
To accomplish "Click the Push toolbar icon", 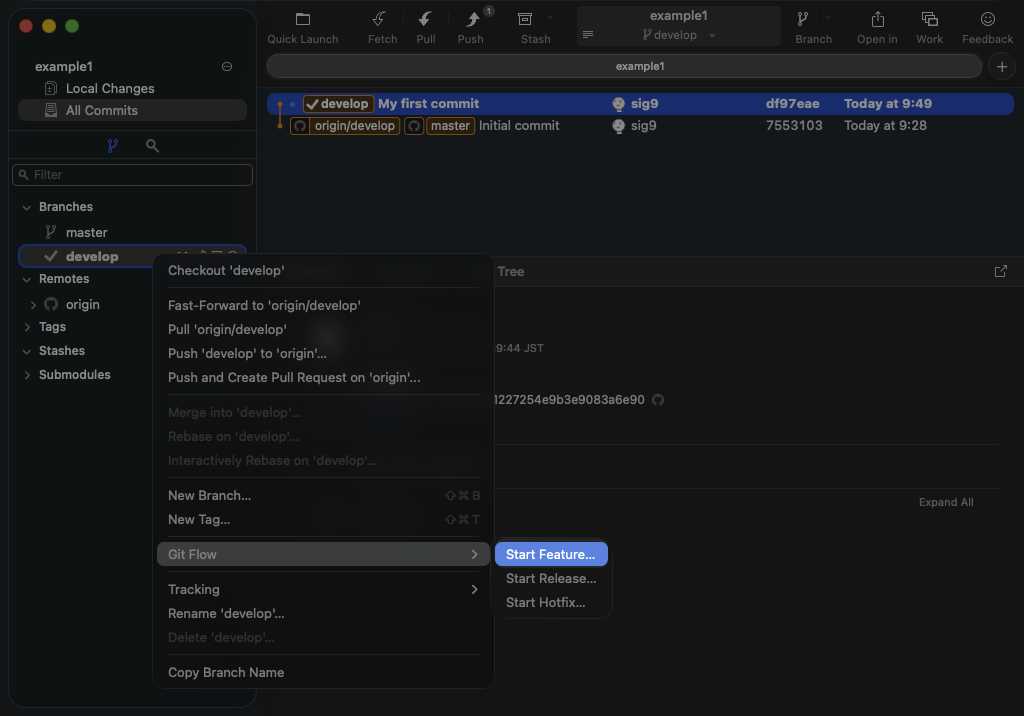I will coord(472,20).
